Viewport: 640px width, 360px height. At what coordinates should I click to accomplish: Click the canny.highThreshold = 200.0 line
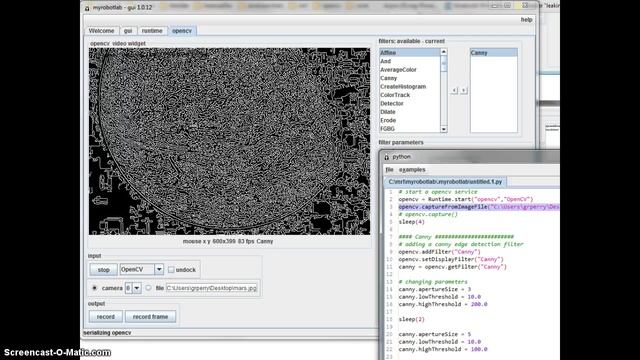(x=443, y=304)
